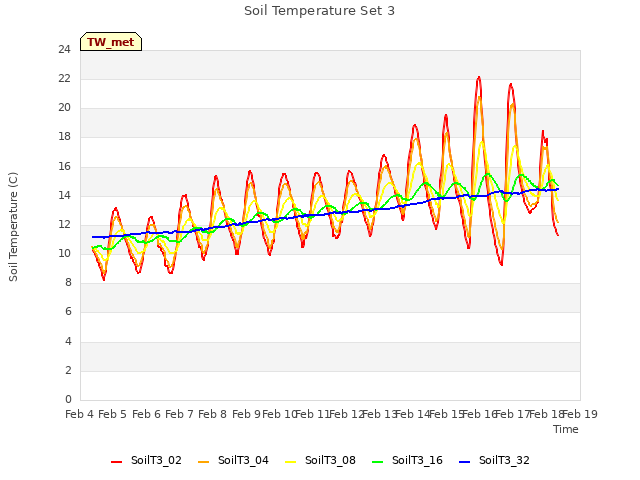This screenshot has width=640, height=480.
Task: Click the Feb 7 x-axis label
Action: click(x=180, y=414)
